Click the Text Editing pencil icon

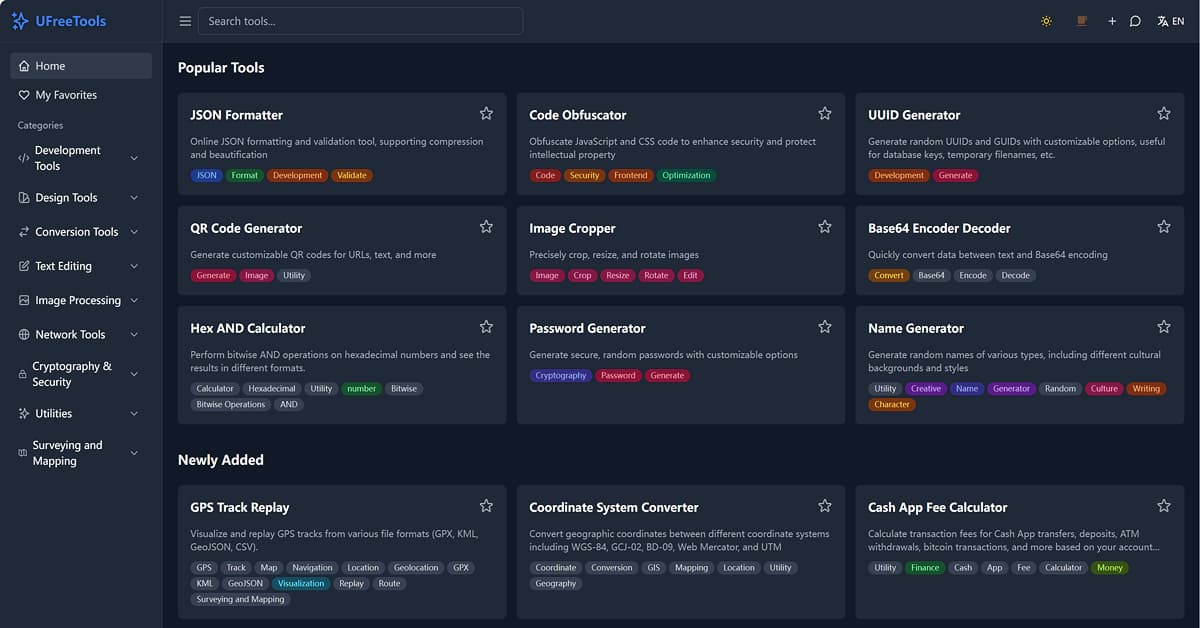pyautogui.click(x=24, y=266)
